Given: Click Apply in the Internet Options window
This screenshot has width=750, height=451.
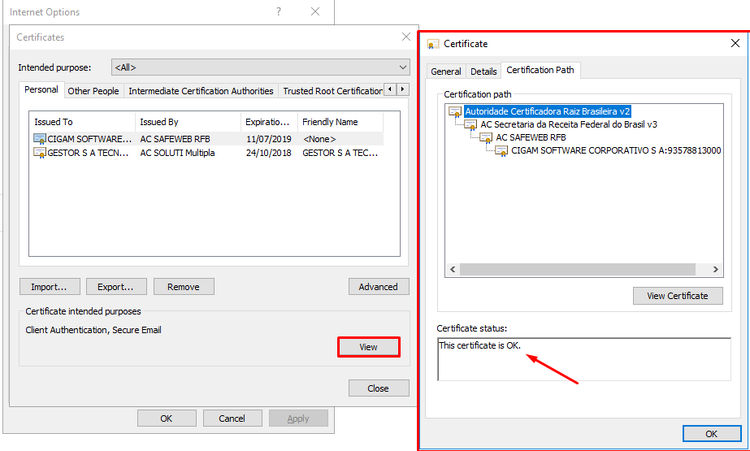Looking at the screenshot, I should pos(298,418).
